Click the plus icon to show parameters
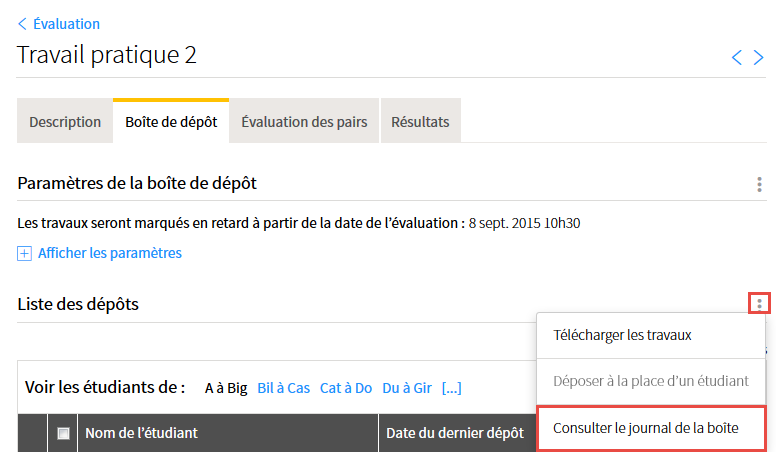The height and width of the screenshot is (452, 776). [24, 253]
